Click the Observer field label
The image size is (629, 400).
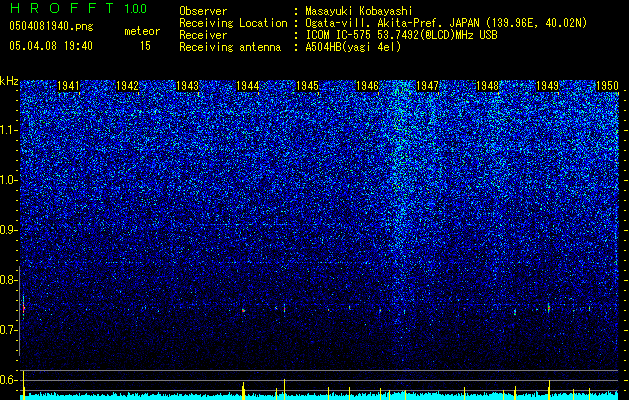pyautogui.click(x=203, y=11)
